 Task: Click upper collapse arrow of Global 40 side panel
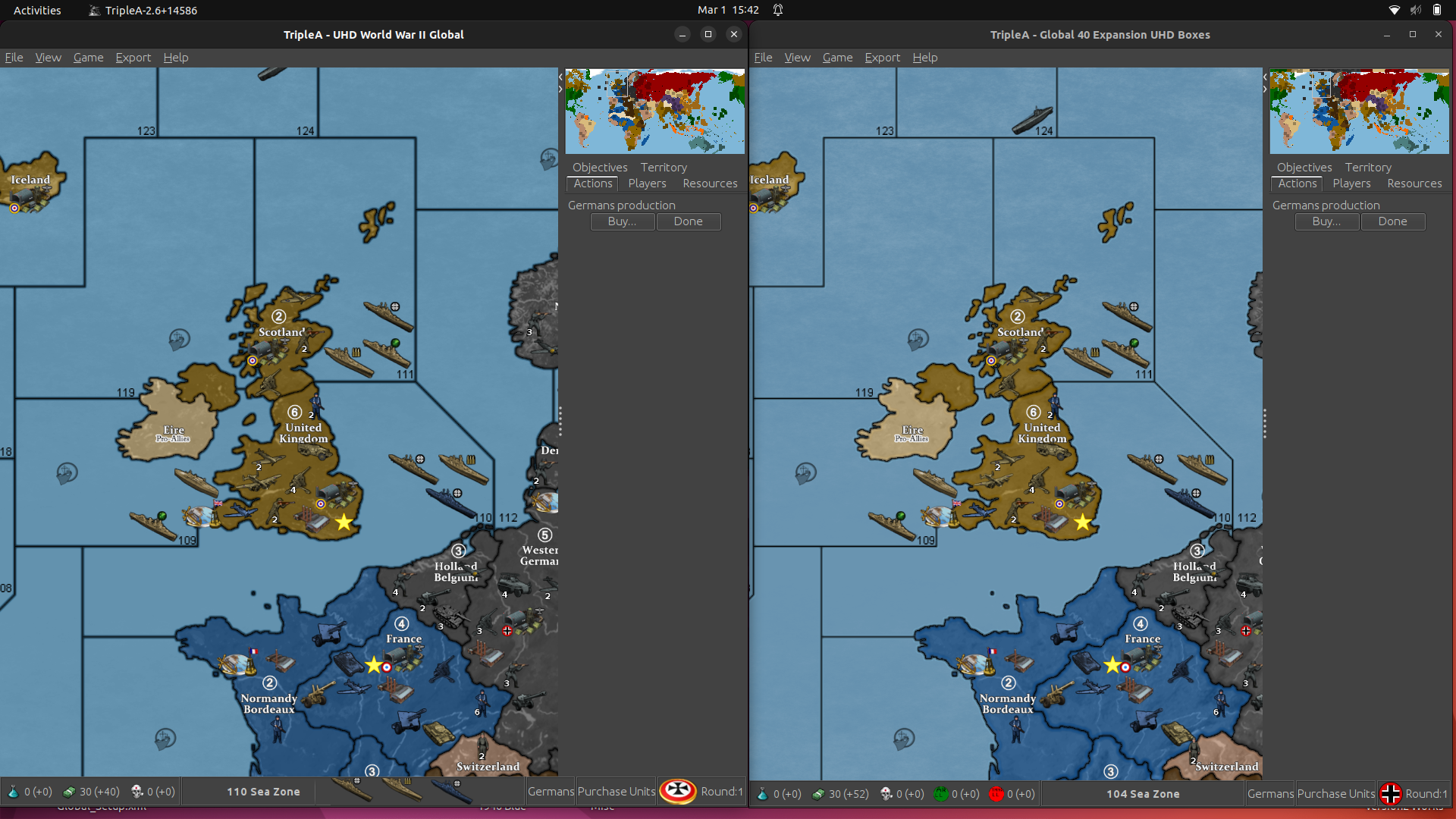coord(1265,77)
